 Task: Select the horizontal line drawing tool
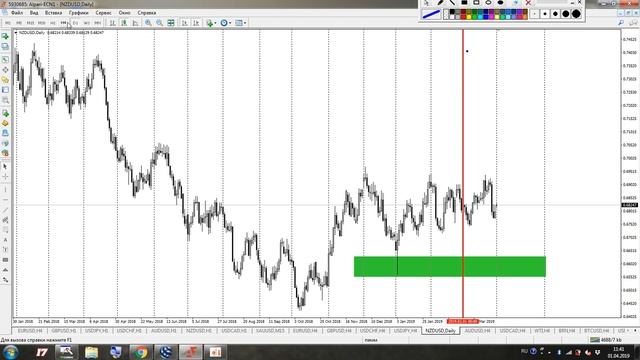click(5, 200)
